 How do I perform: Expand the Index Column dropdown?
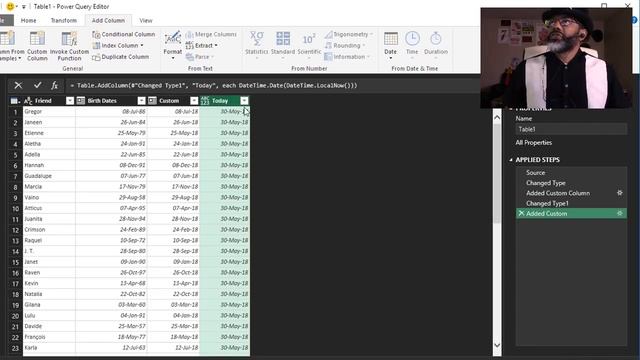click(142, 46)
